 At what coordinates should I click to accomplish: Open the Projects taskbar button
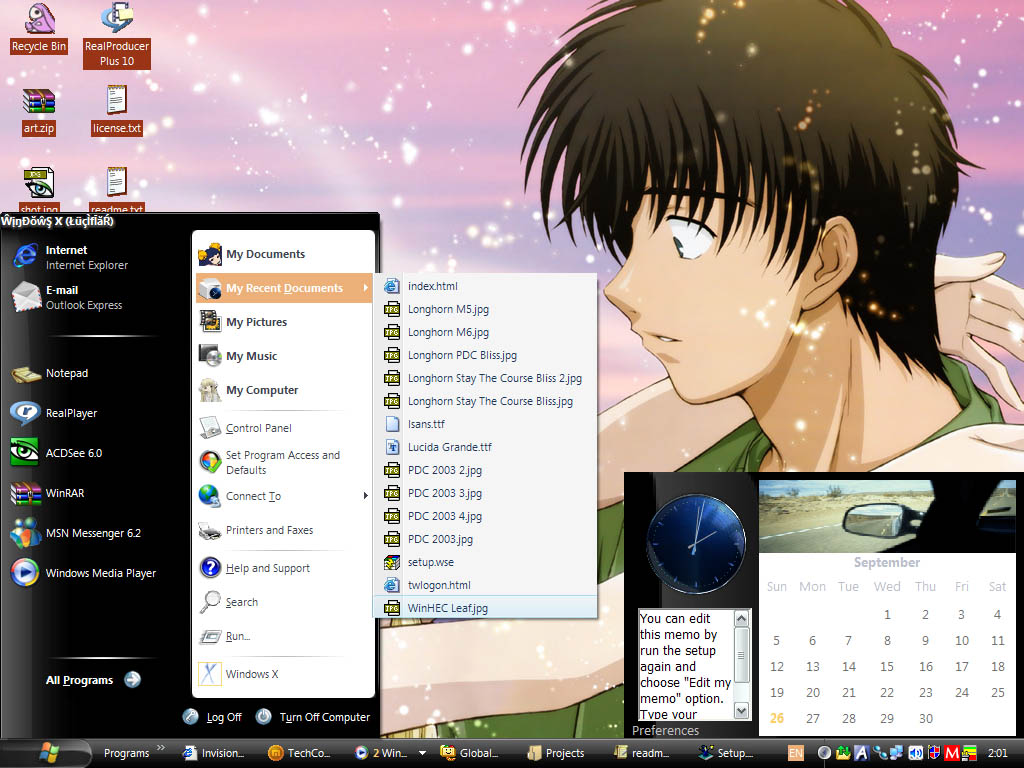[557, 753]
